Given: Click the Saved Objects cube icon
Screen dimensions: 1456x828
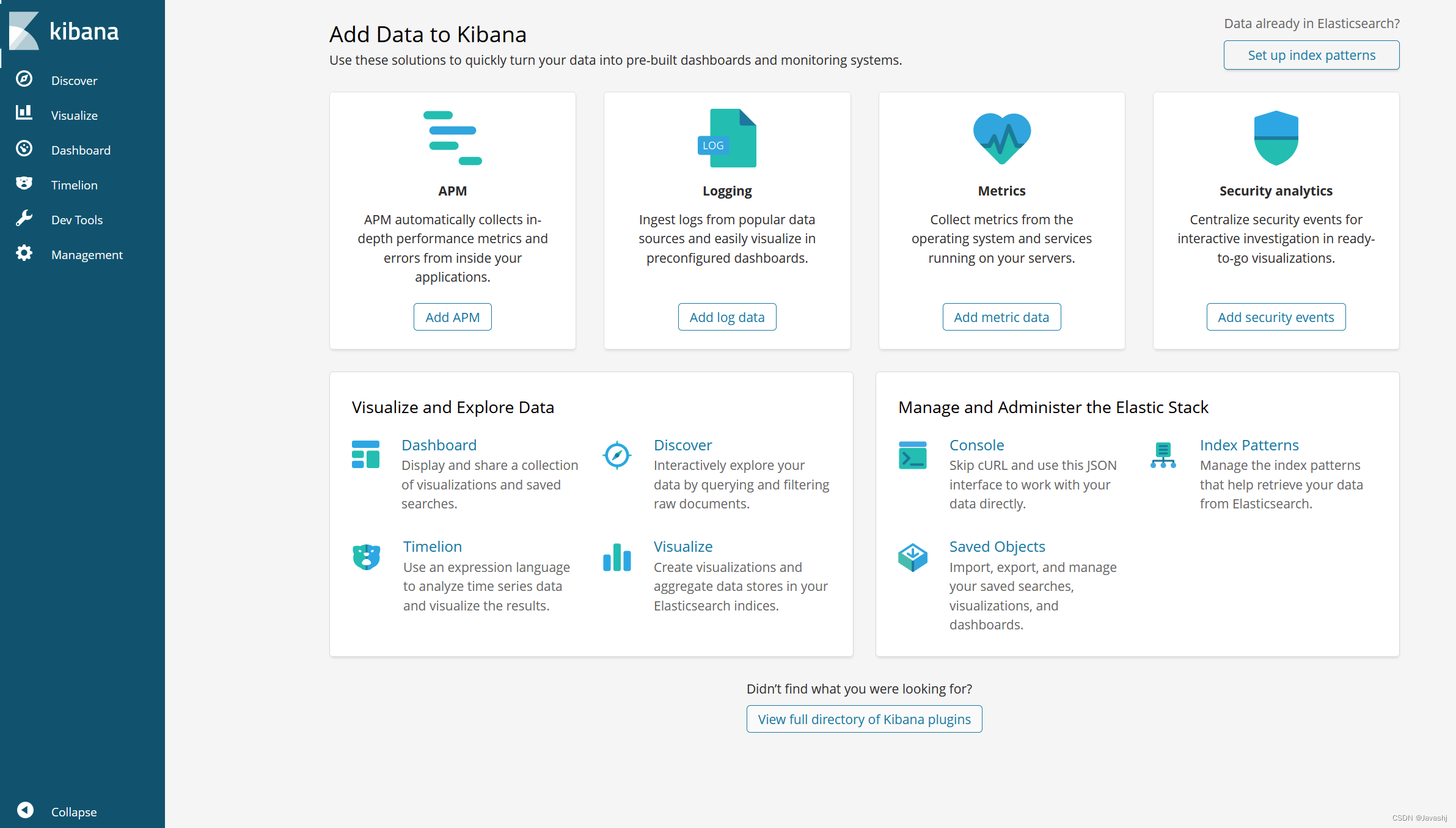Looking at the screenshot, I should pyautogui.click(x=912, y=557).
